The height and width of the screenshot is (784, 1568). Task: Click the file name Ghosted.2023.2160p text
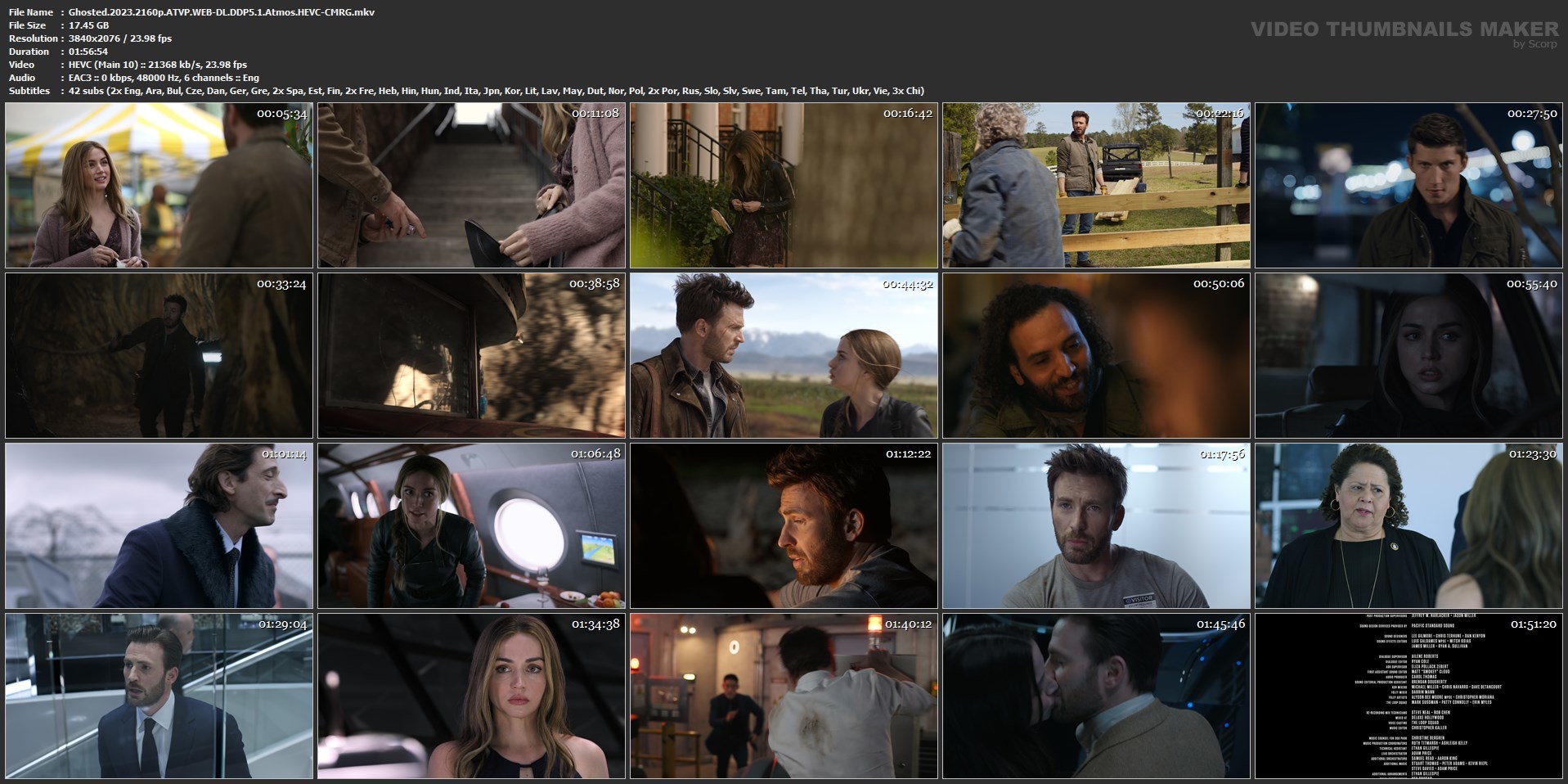click(222, 12)
